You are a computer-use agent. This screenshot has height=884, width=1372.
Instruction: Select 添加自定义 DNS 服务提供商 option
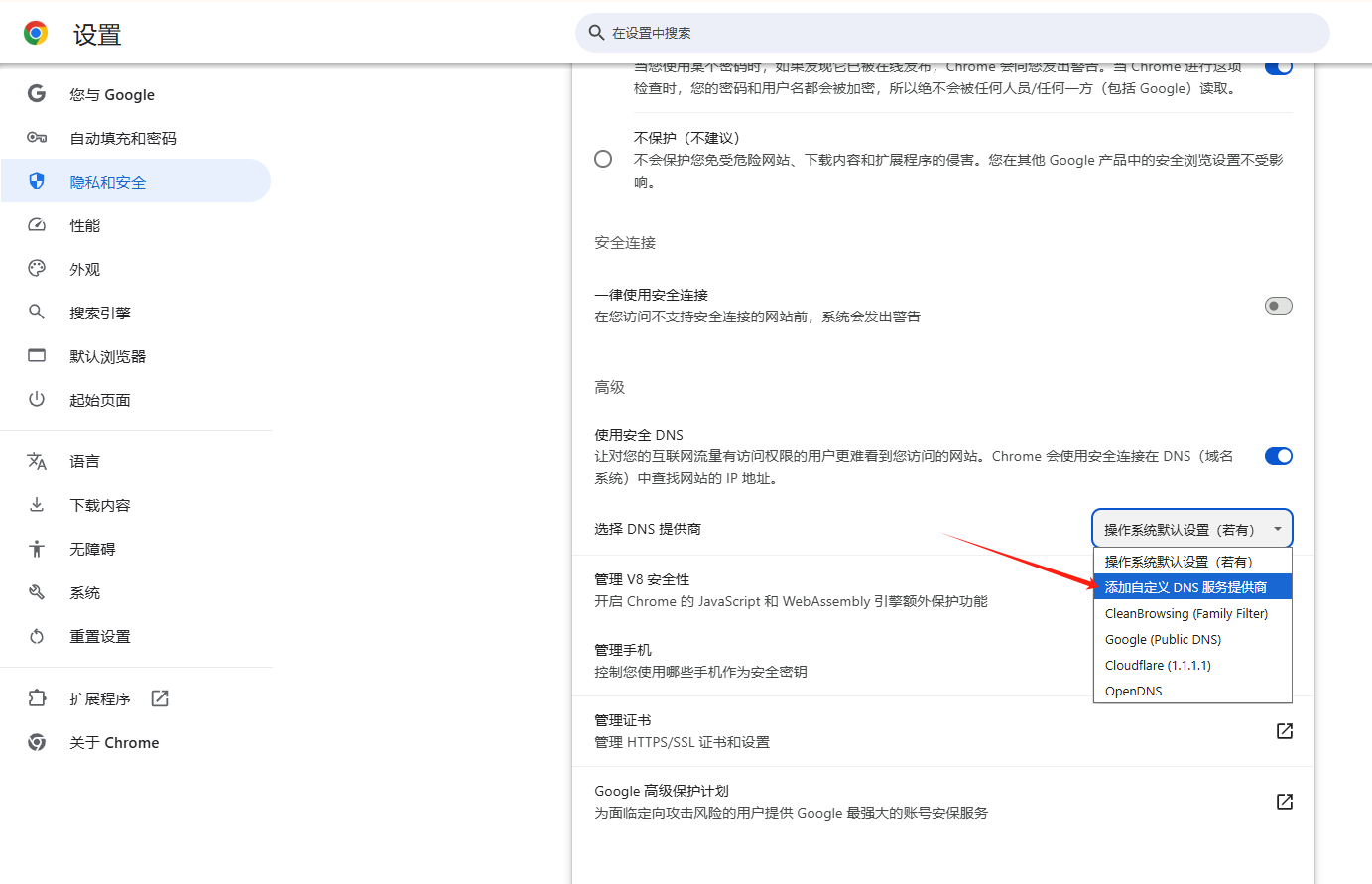[1192, 587]
